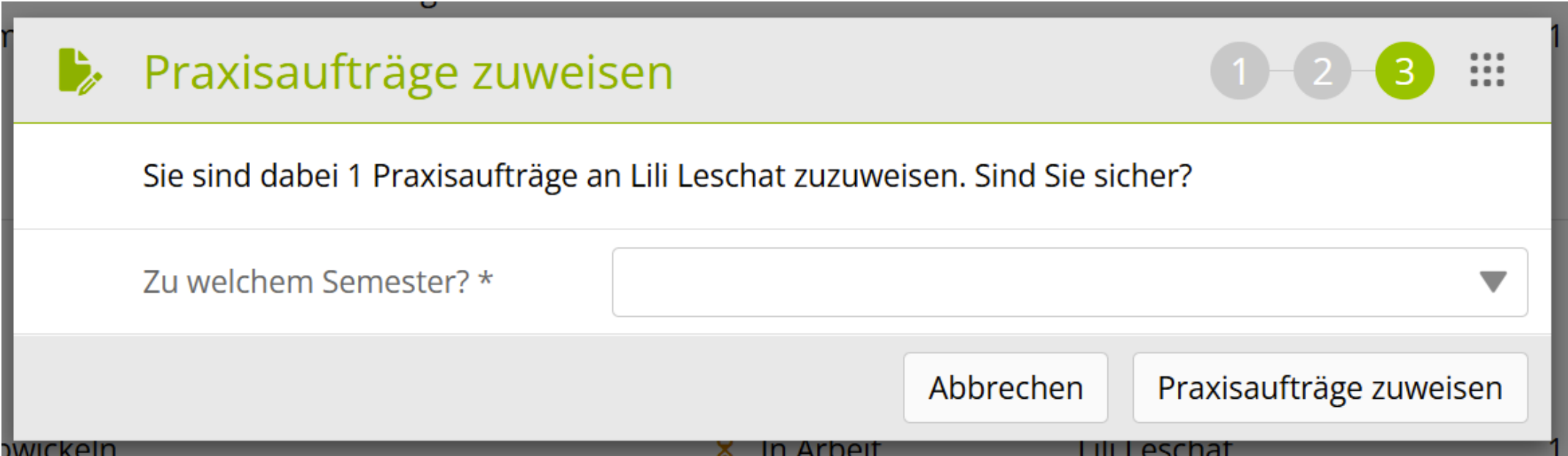The image size is (1568, 456).
Task: Go back to wizard step 1
Action: point(1239,71)
